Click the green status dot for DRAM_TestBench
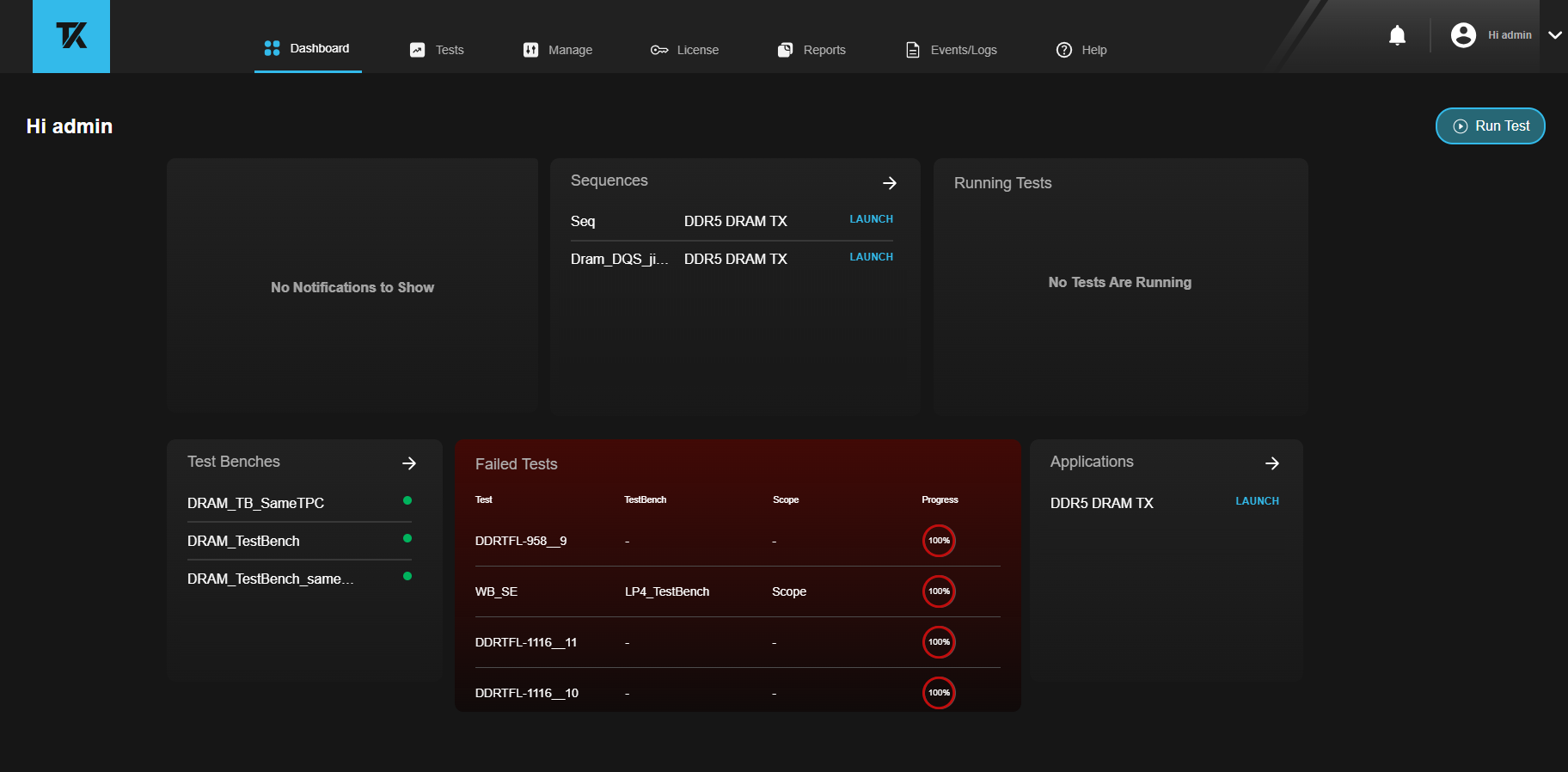Image resolution: width=1568 pixels, height=772 pixels. point(407,538)
